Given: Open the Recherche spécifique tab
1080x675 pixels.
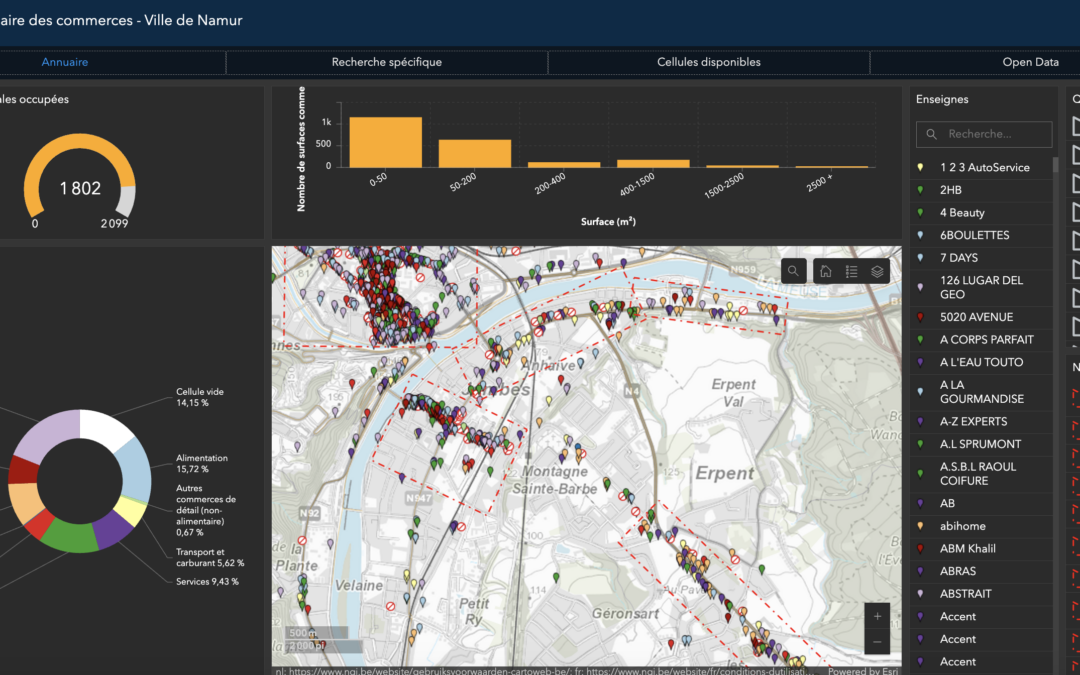Looking at the screenshot, I should click(x=387, y=62).
